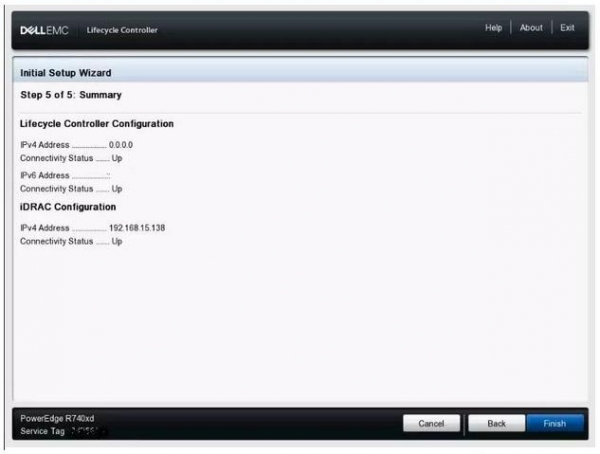Click the PowerEdge R740xd model text
This screenshot has height=454, width=600.
pyautogui.click(x=57, y=418)
